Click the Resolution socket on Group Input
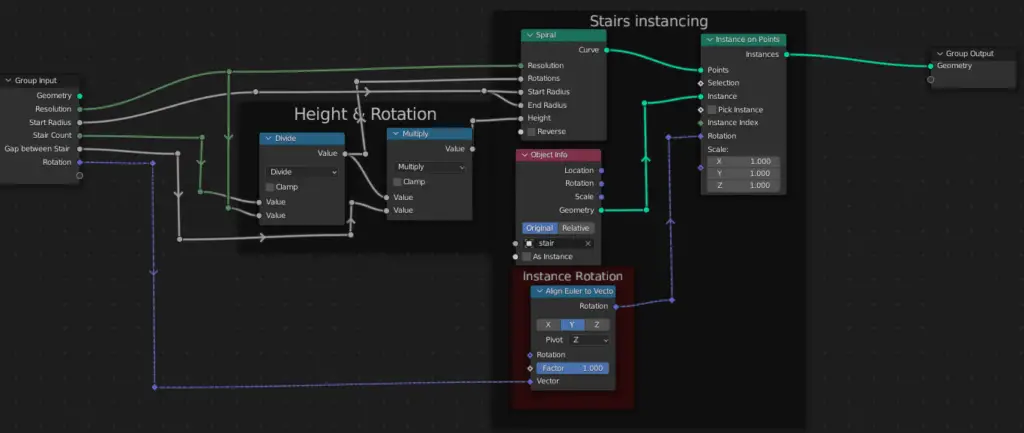 (x=80, y=109)
